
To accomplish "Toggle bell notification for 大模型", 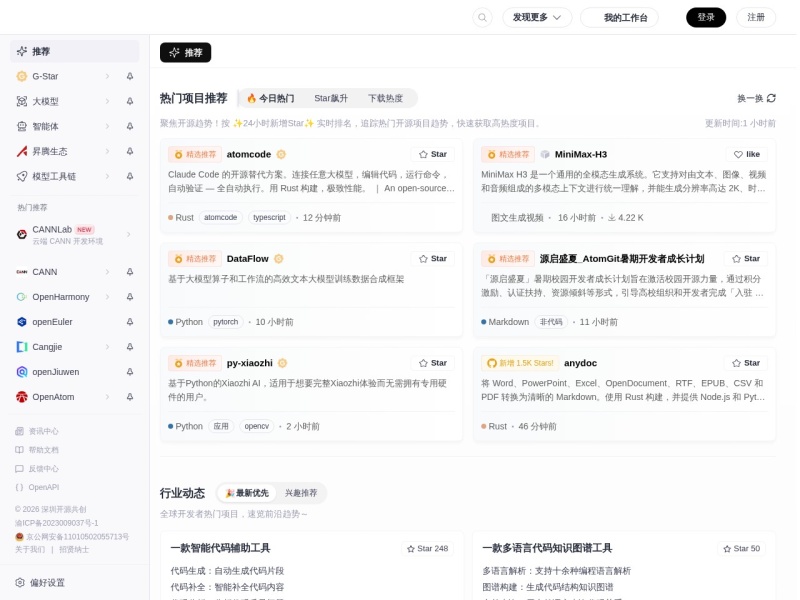I will tap(130, 101).
